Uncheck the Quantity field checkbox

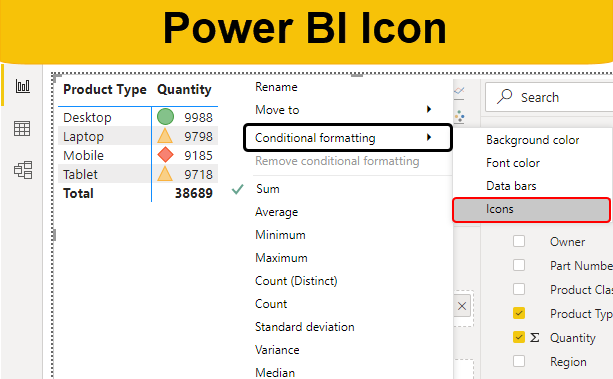pos(519,337)
